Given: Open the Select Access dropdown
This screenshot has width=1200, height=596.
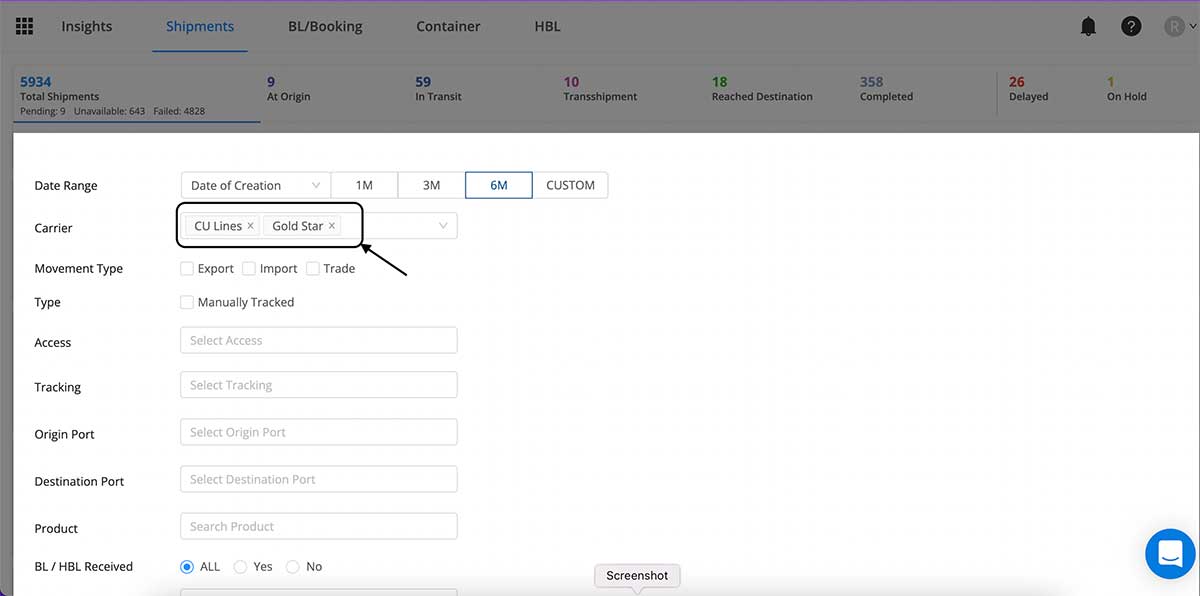Looking at the screenshot, I should pyautogui.click(x=319, y=340).
